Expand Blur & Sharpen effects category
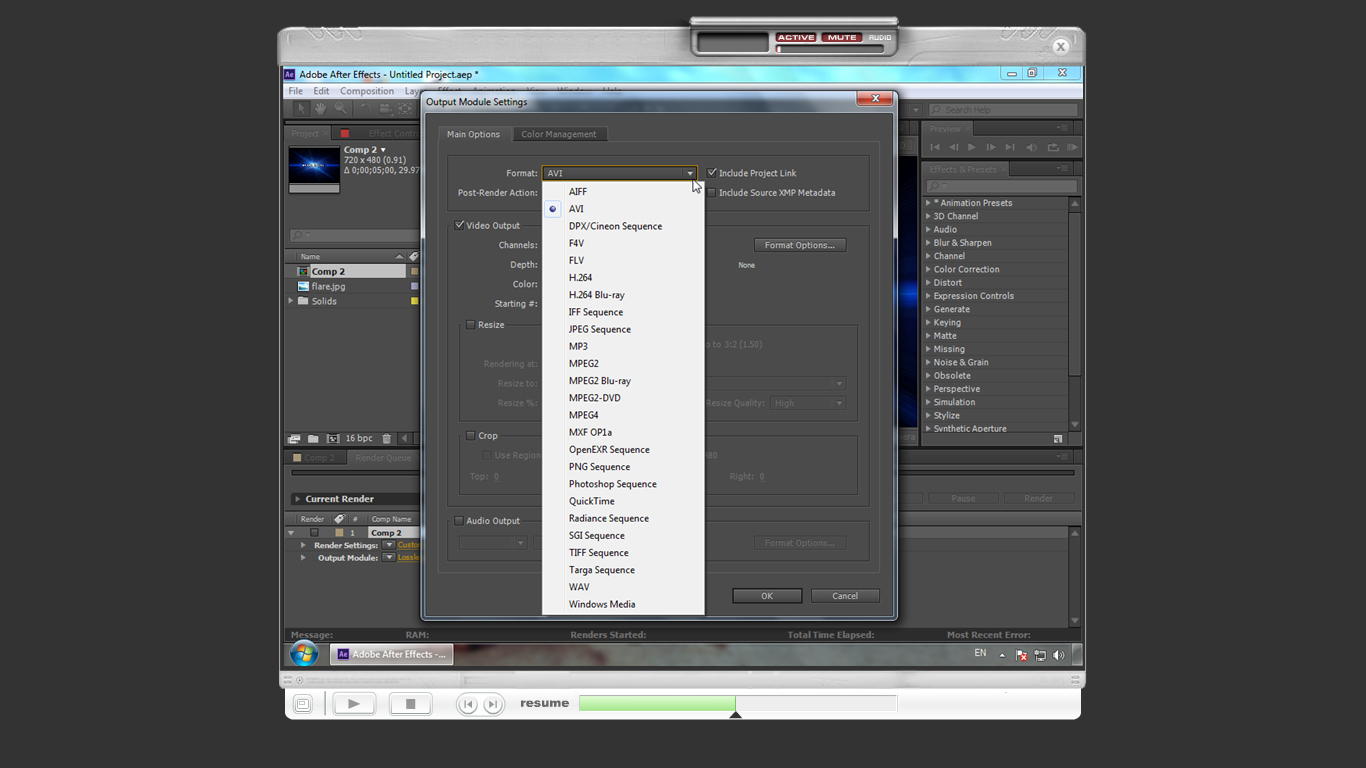The image size is (1366, 768). (x=928, y=243)
